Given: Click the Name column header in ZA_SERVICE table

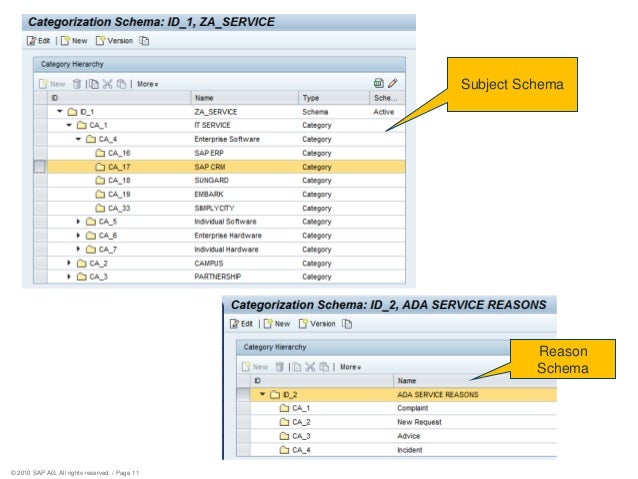Looking at the screenshot, I should point(245,98).
